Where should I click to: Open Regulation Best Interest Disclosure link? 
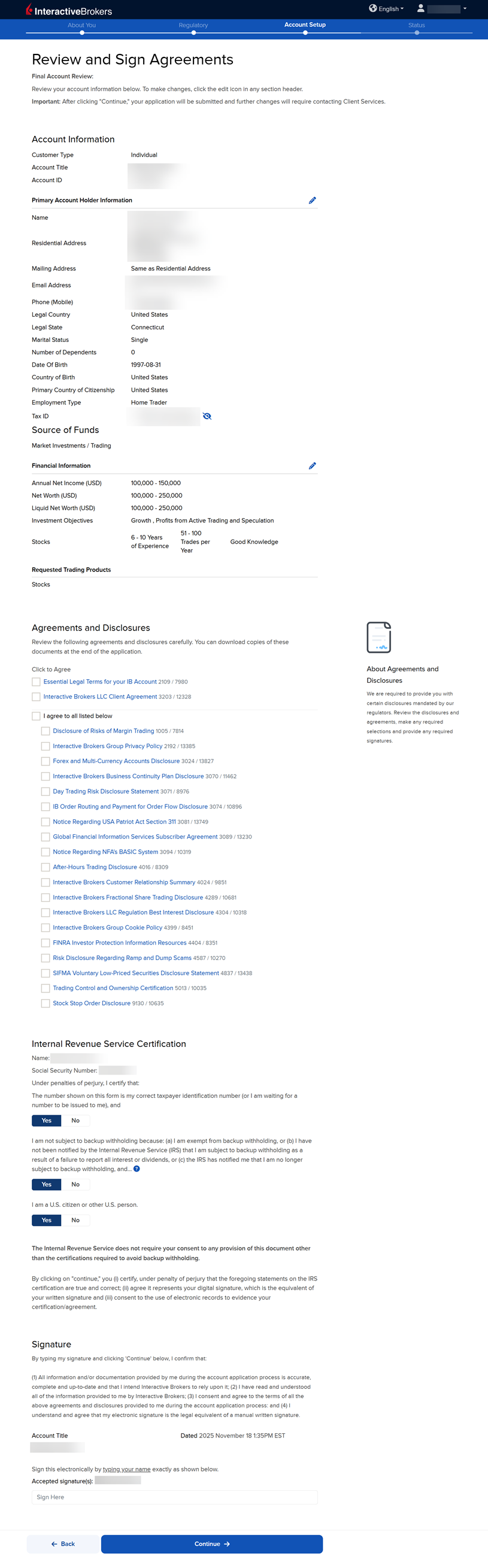tap(134, 912)
